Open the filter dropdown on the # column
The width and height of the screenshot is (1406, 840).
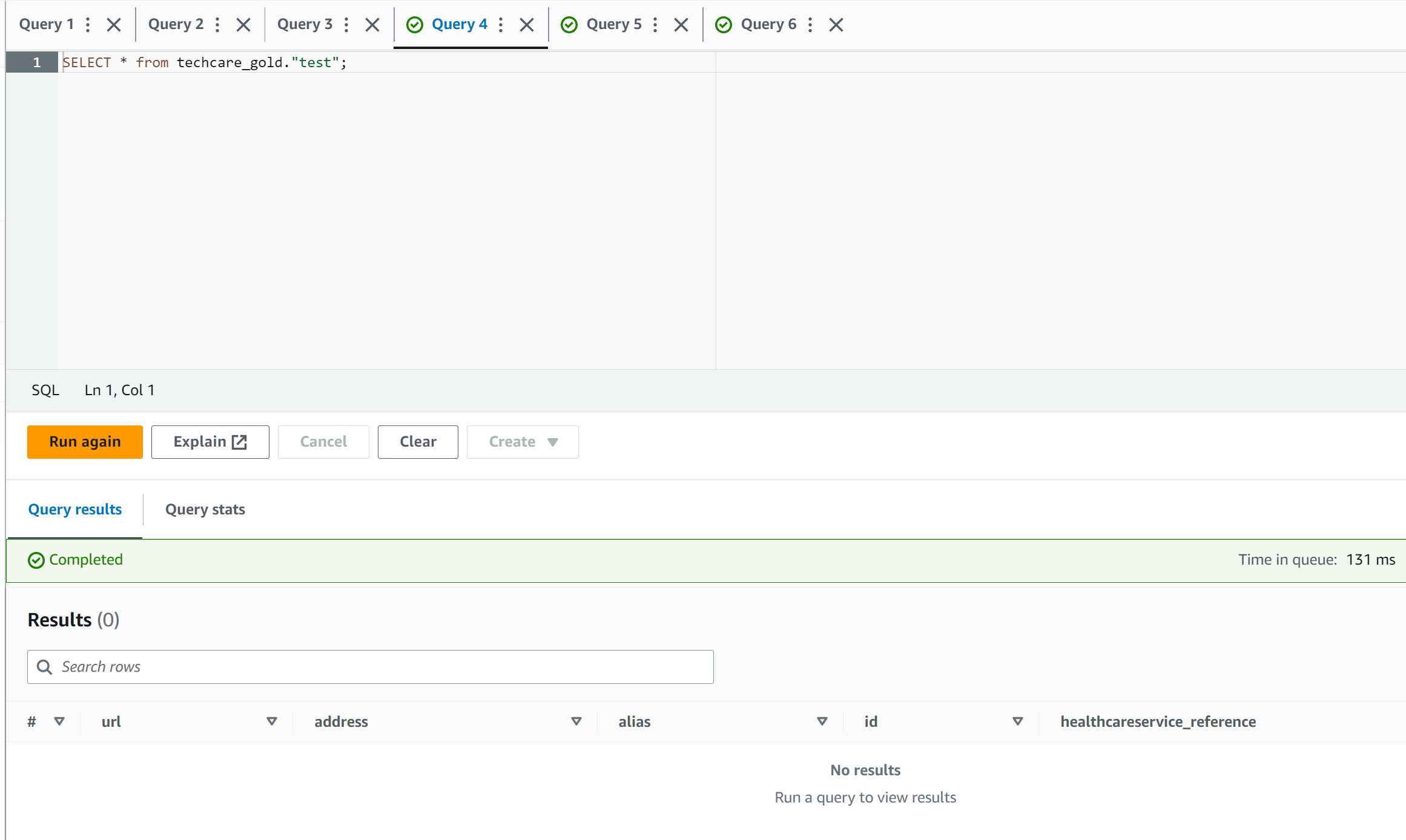(59, 721)
